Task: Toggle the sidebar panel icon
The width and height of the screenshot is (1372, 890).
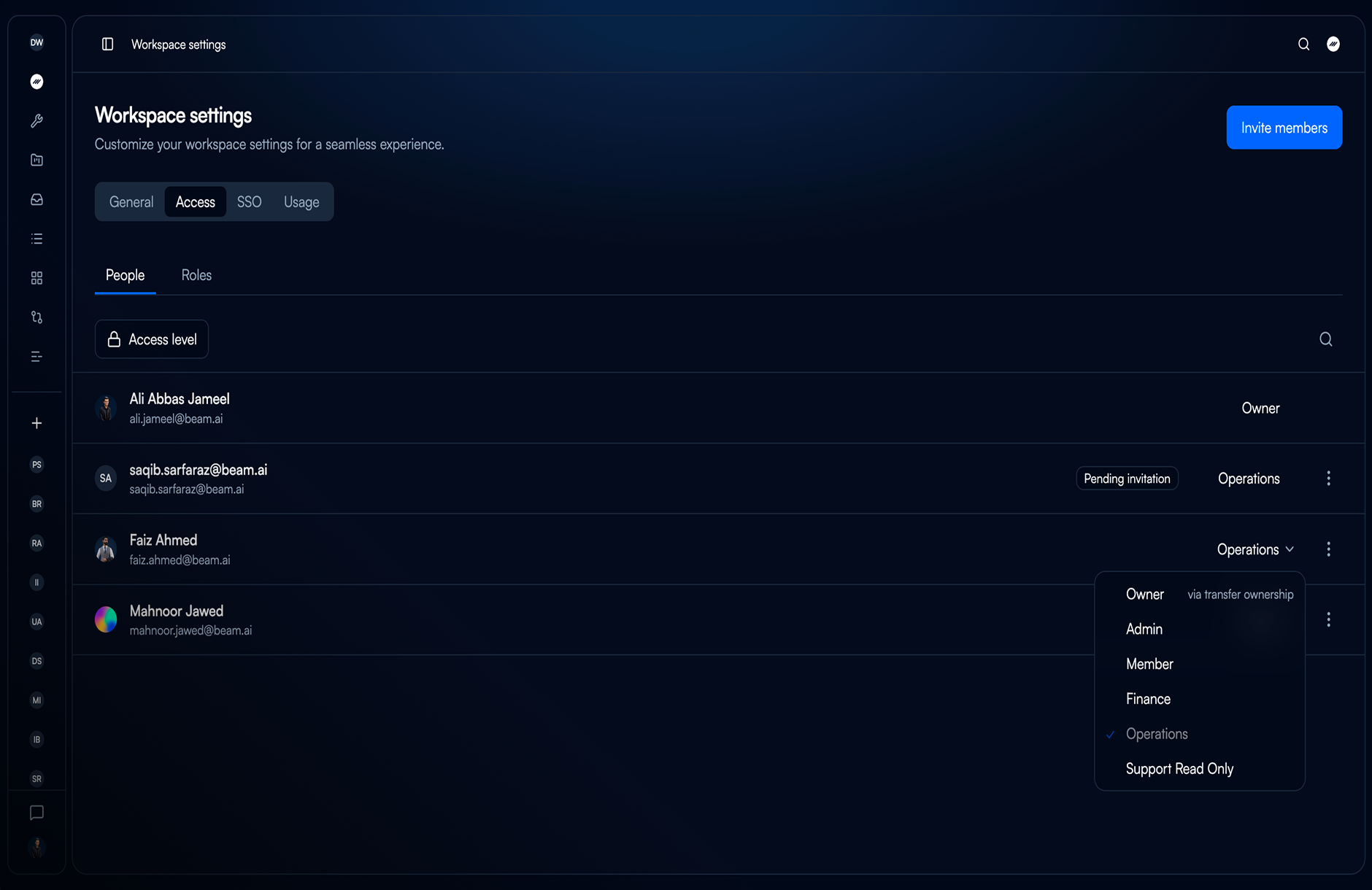Action: (x=107, y=44)
